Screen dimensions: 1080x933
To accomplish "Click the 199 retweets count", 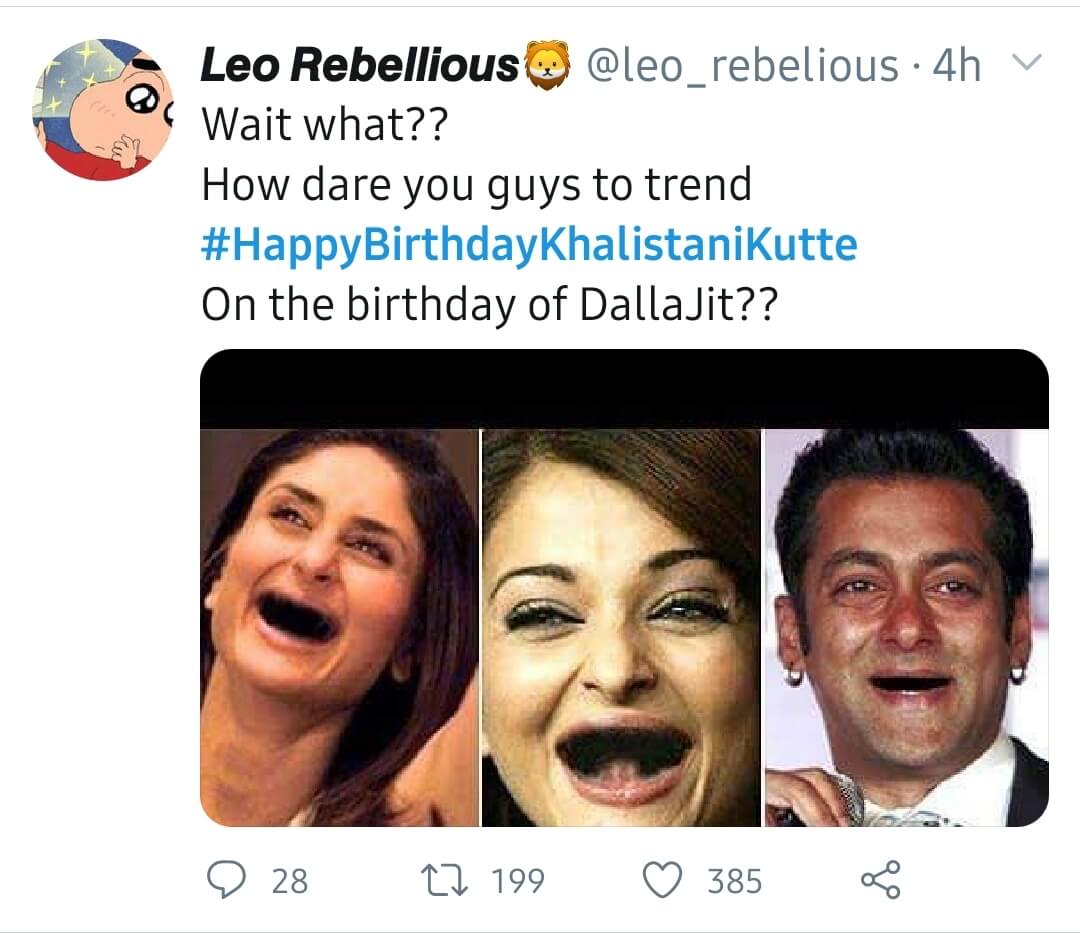I will tap(518, 881).
